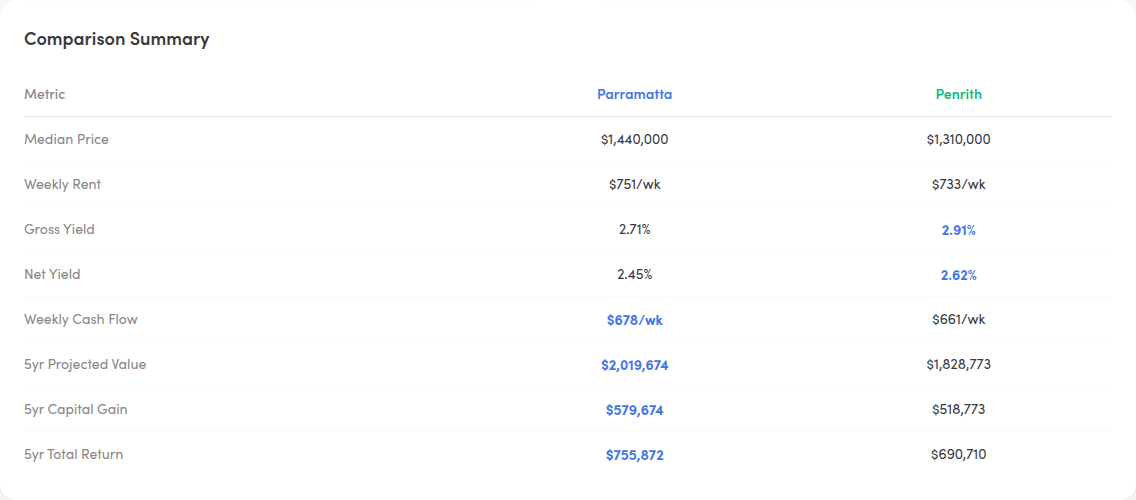Click the $733/wk weekly rent value
Viewport: 1136px width, 500px height.
tap(958, 184)
